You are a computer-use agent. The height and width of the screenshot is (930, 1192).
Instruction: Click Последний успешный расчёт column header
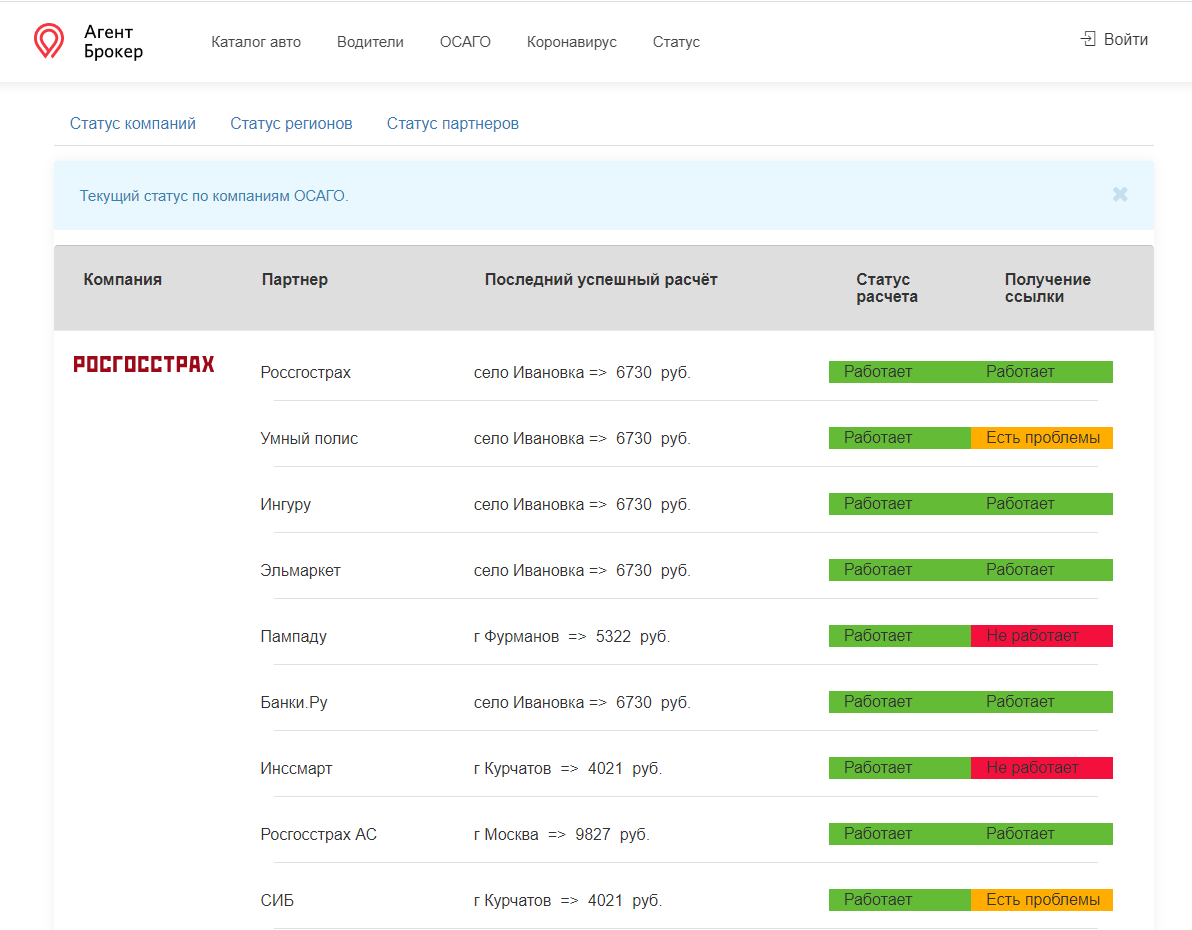coord(601,279)
